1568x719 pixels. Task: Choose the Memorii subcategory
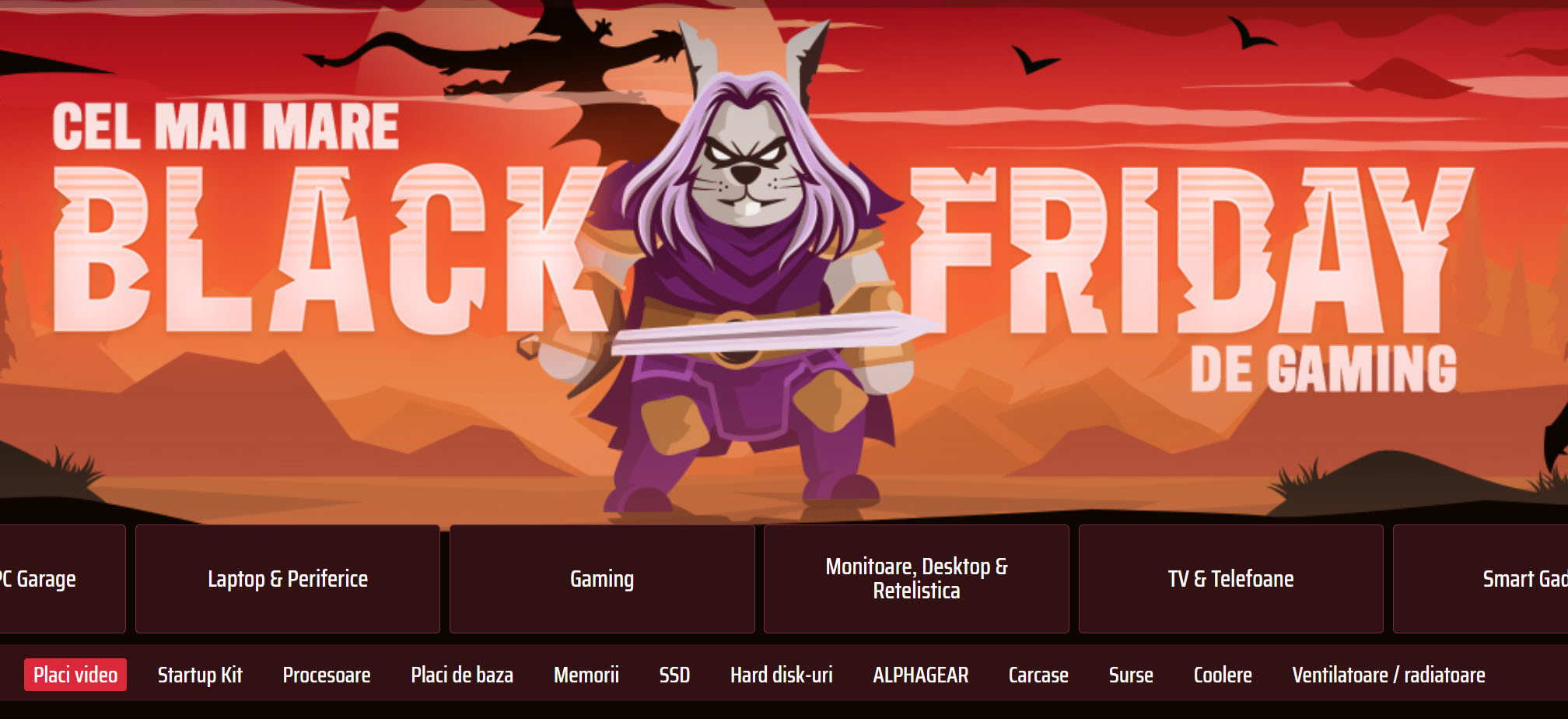point(586,675)
